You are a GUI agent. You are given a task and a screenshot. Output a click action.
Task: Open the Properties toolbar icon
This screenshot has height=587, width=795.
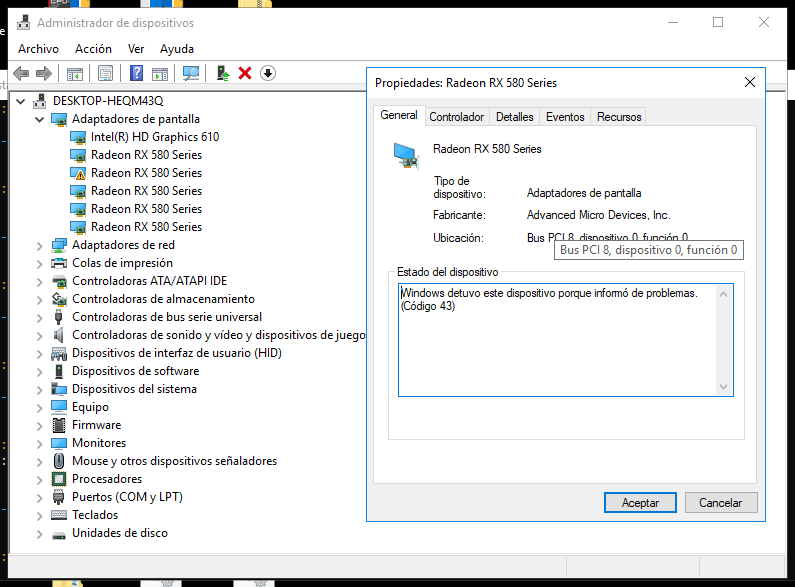(105, 74)
